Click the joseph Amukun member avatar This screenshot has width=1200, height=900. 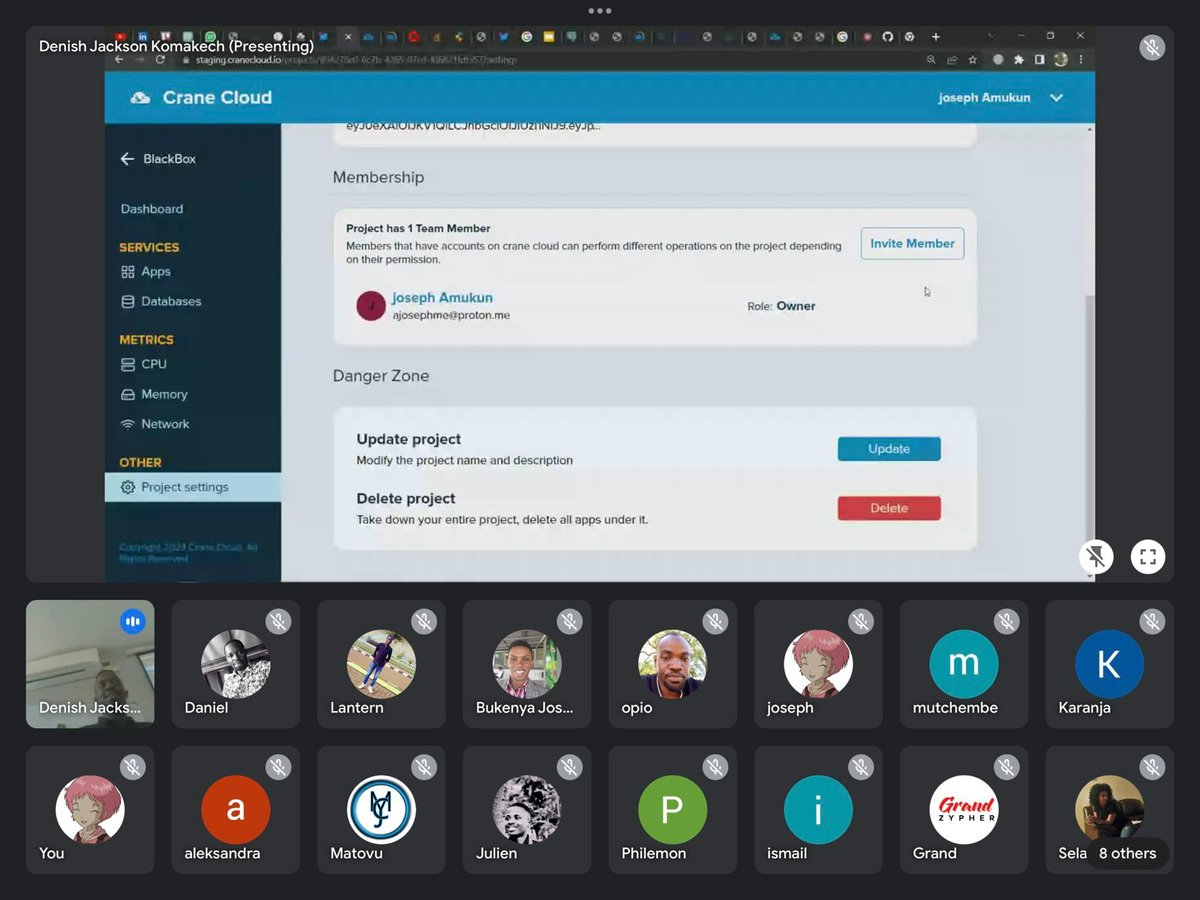[x=371, y=306]
